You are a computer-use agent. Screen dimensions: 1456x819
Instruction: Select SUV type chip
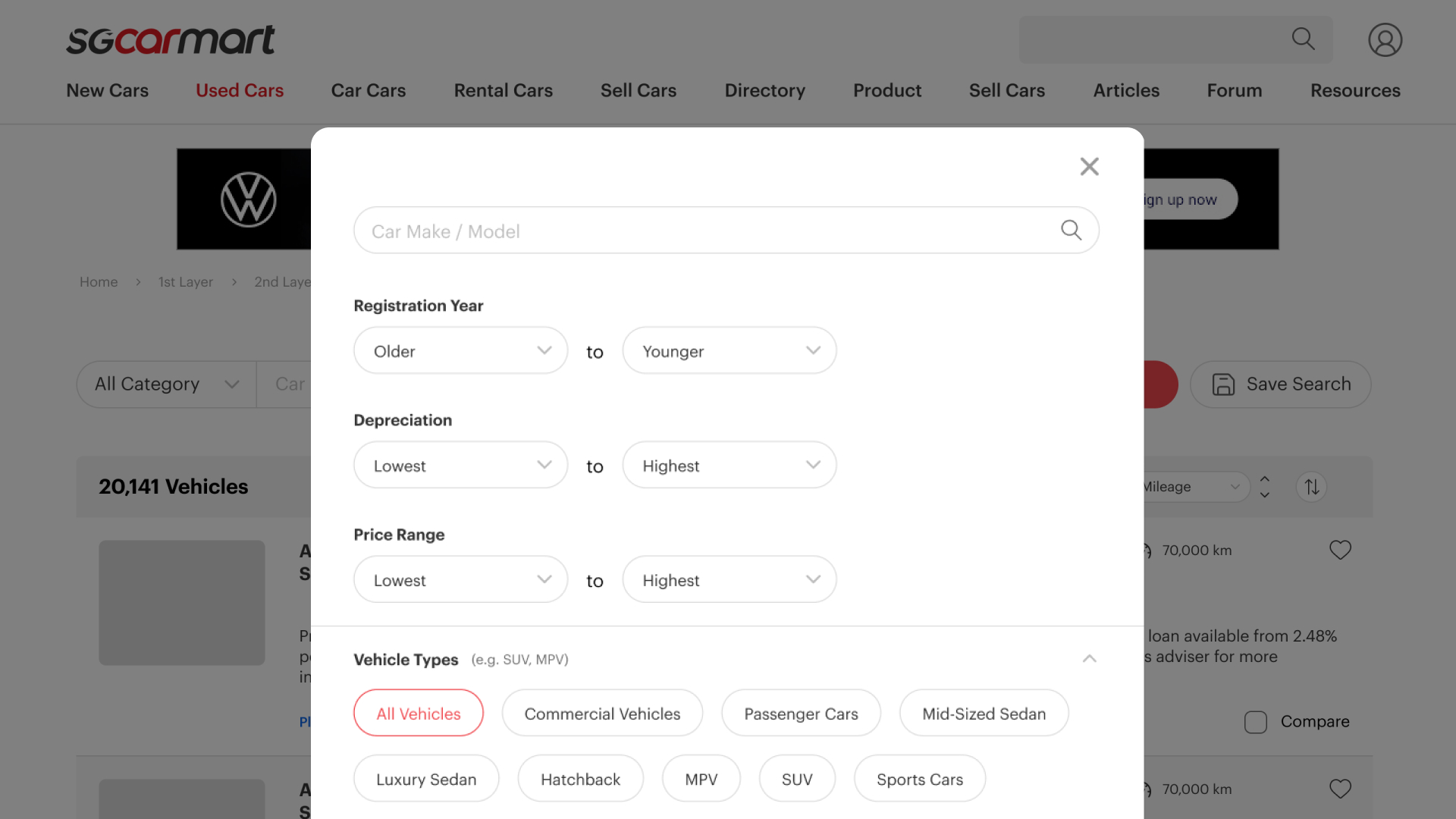(797, 778)
